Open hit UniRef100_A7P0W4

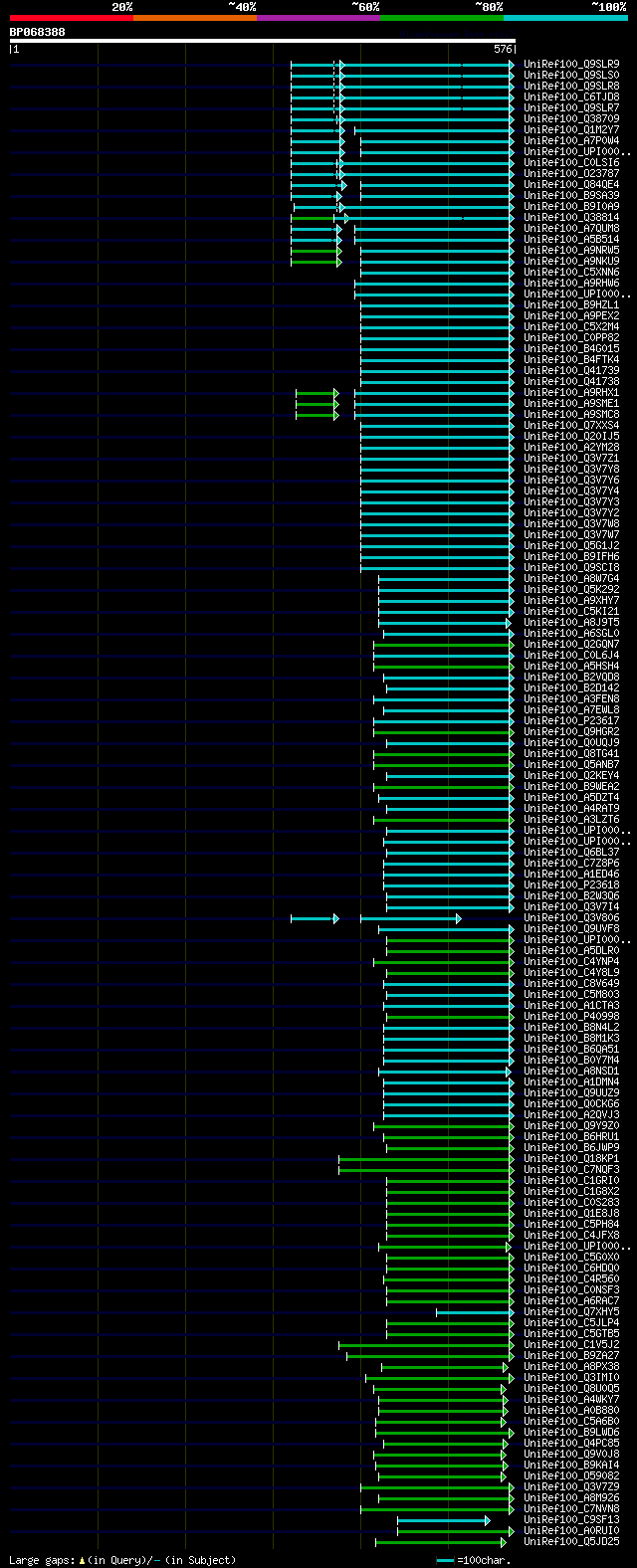coord(571,140)
